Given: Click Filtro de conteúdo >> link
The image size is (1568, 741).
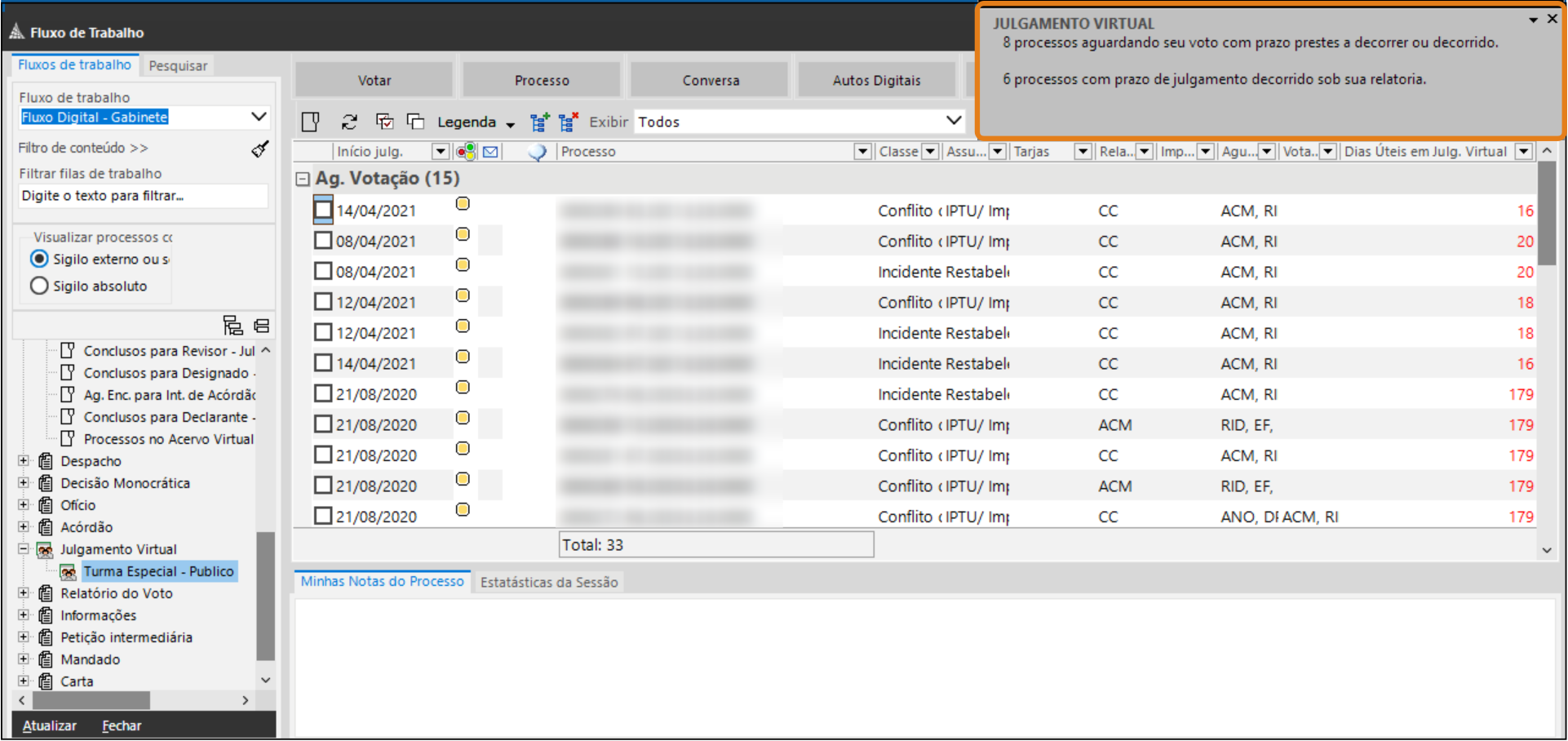Looking at the screenshot, I should pos(83,148).
